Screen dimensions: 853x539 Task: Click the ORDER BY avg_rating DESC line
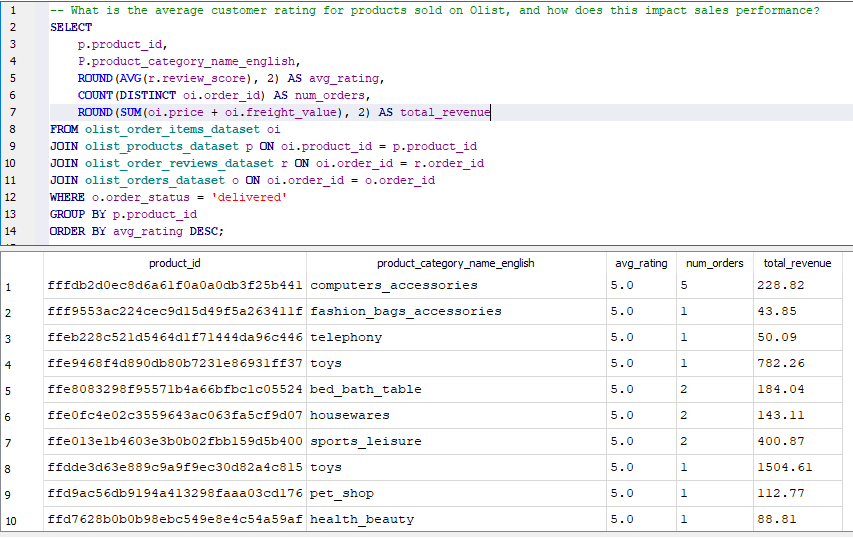pos(137,231)
